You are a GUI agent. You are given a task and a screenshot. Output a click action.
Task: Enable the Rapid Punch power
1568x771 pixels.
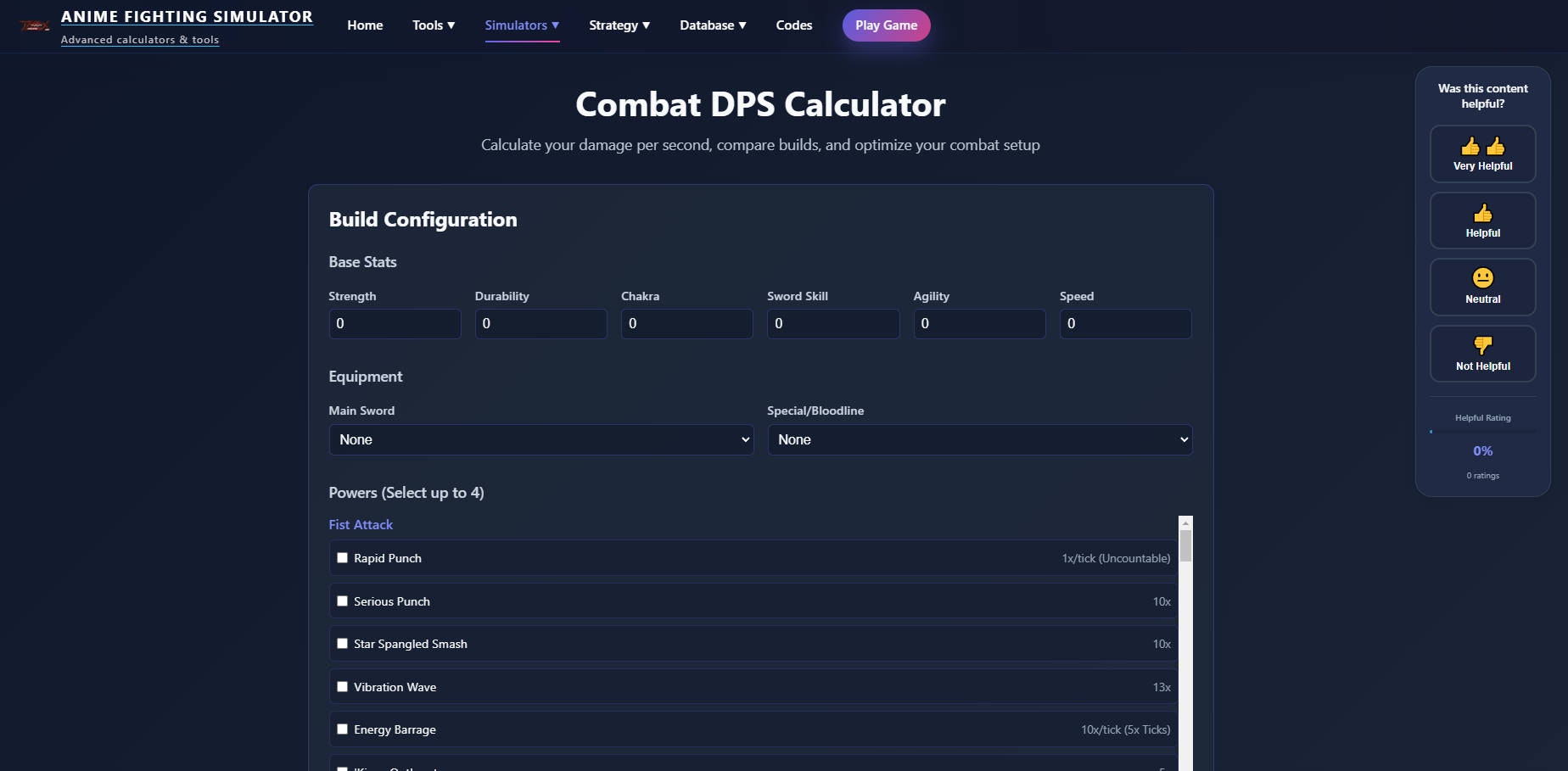point(342,557)
